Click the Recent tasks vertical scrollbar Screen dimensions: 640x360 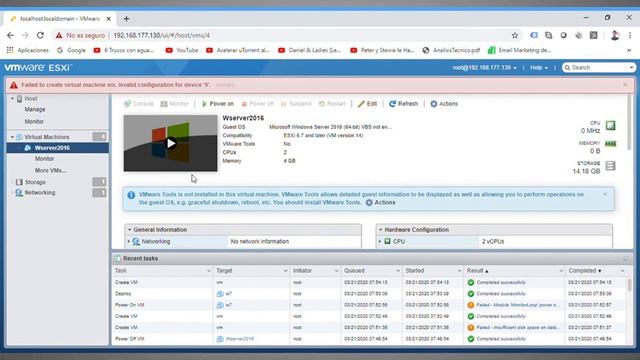(629, 284)
